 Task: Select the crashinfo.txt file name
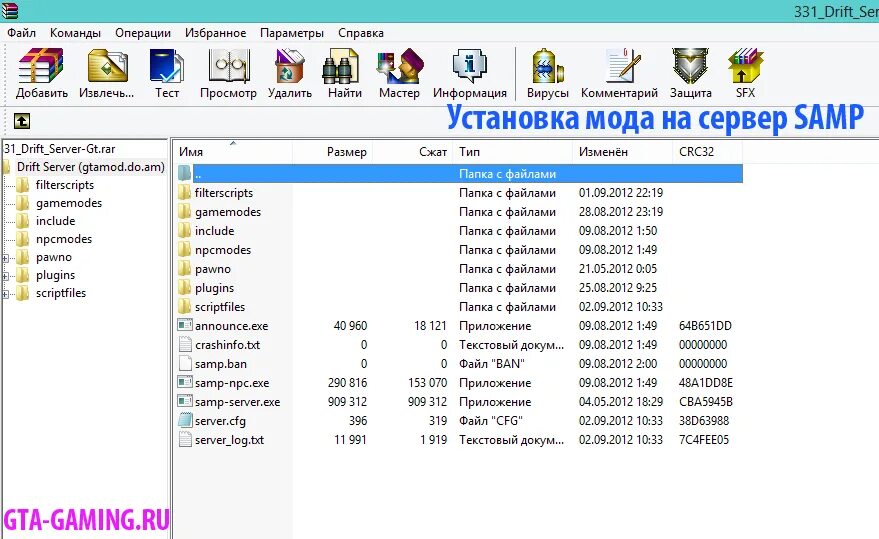[228, 345]
